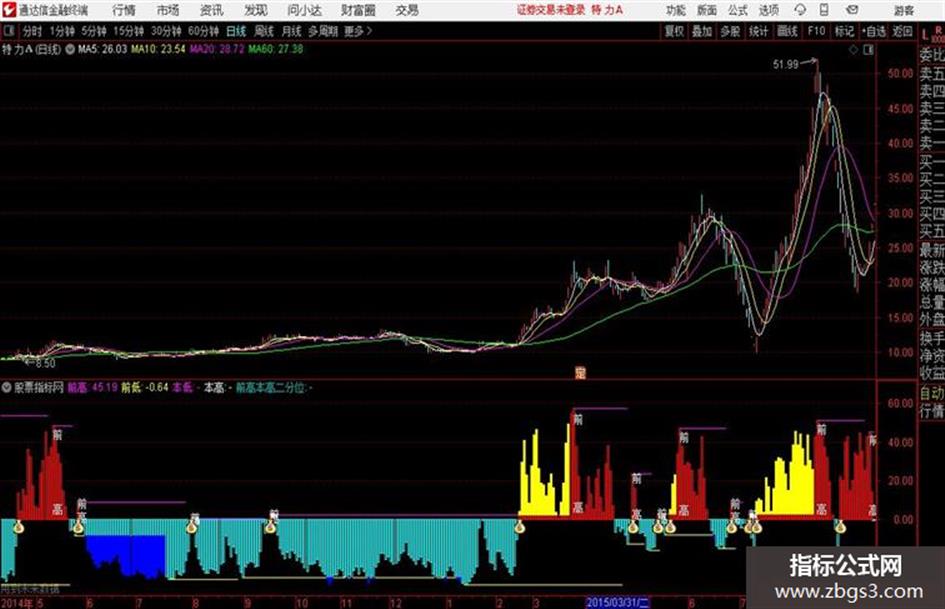Select the 月线 monthly period tab

coord(292,31)
